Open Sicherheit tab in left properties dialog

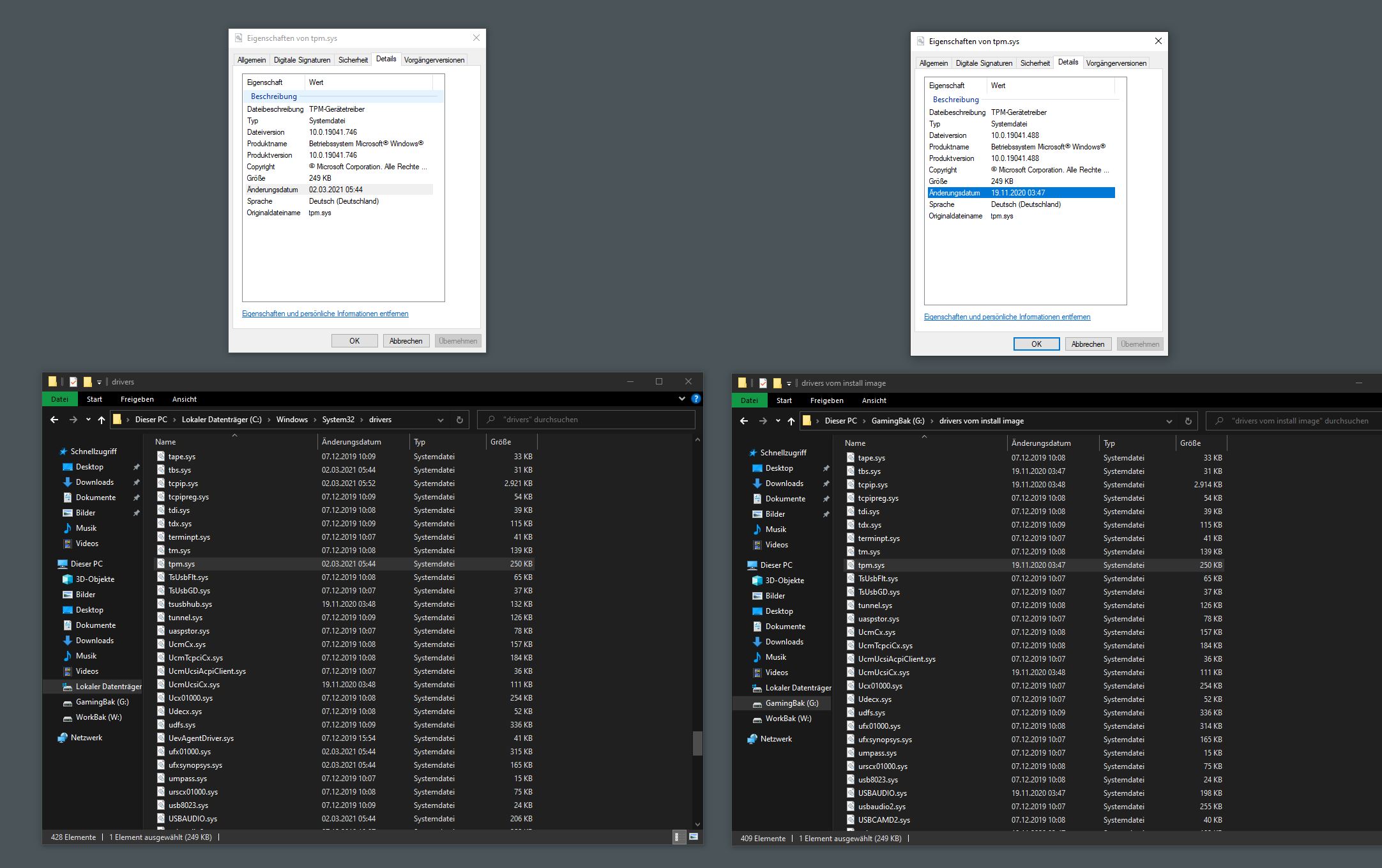pyautogui.click(x=353, y=60)
